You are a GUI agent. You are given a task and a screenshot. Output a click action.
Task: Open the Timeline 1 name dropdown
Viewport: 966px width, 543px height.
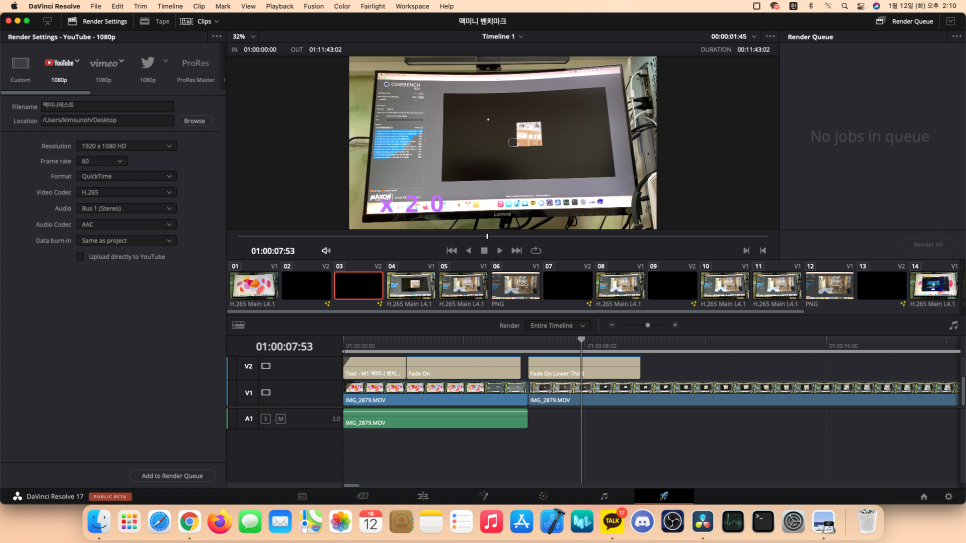(x=503, y=37)
